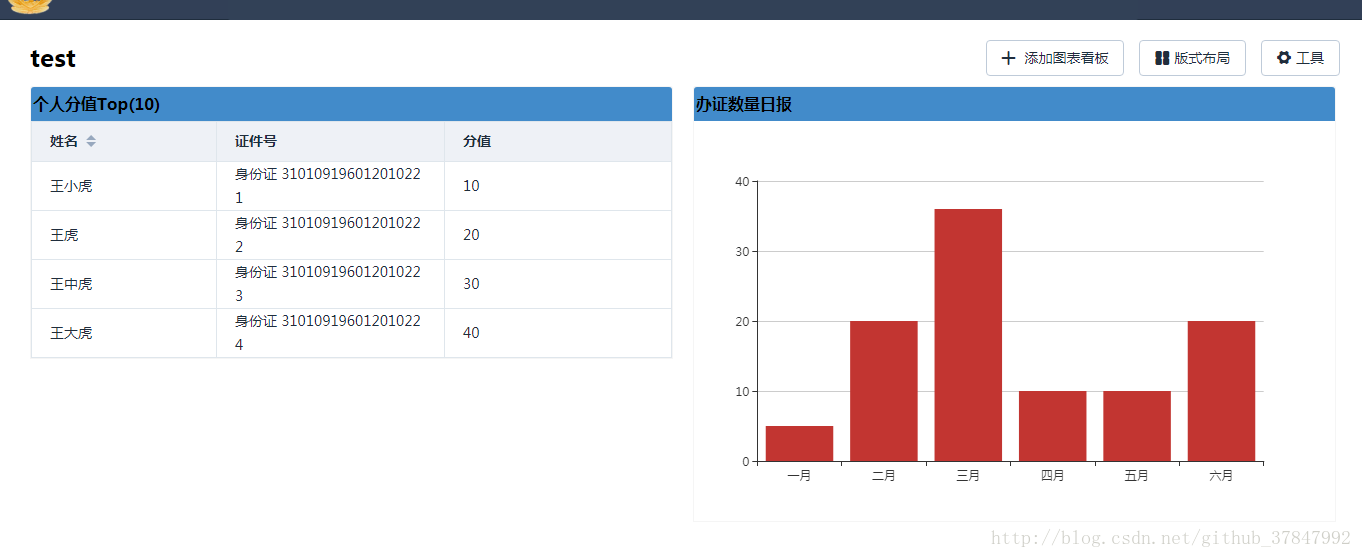Click score value 20 in 王虎 row

pos(471,235)
